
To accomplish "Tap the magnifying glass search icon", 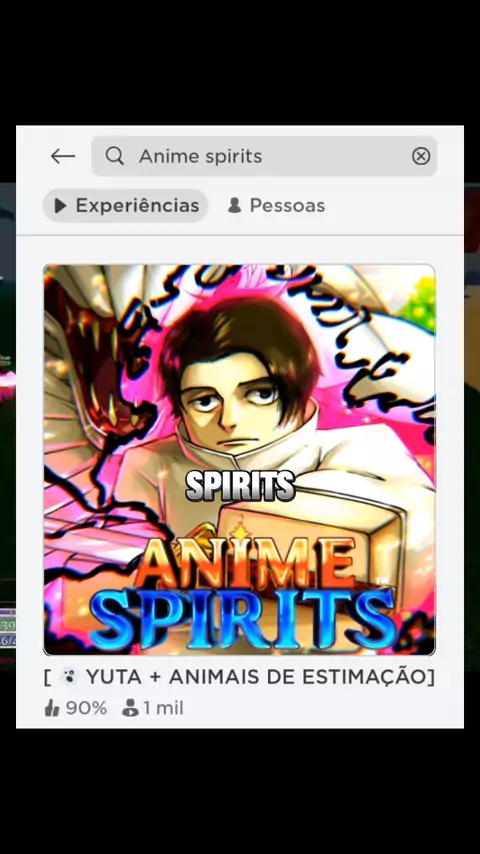I will click(114, 156).
